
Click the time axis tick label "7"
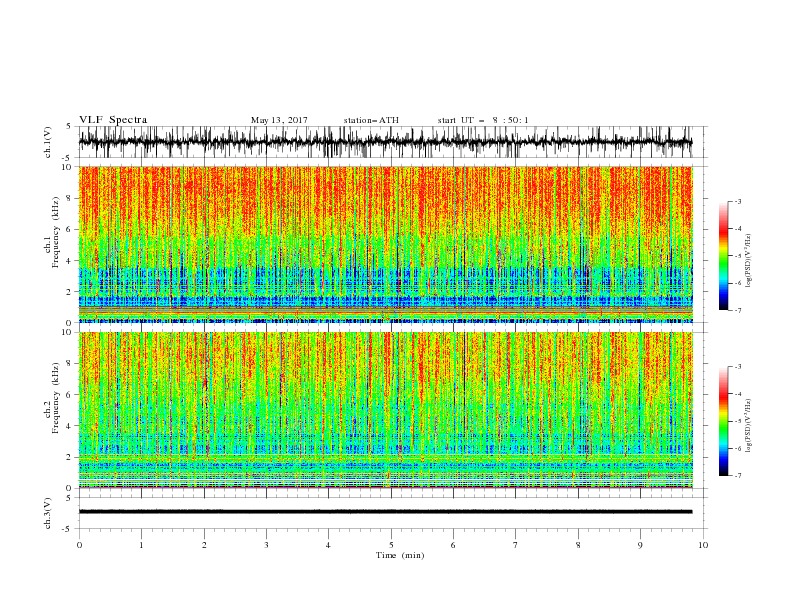point(516,545)
